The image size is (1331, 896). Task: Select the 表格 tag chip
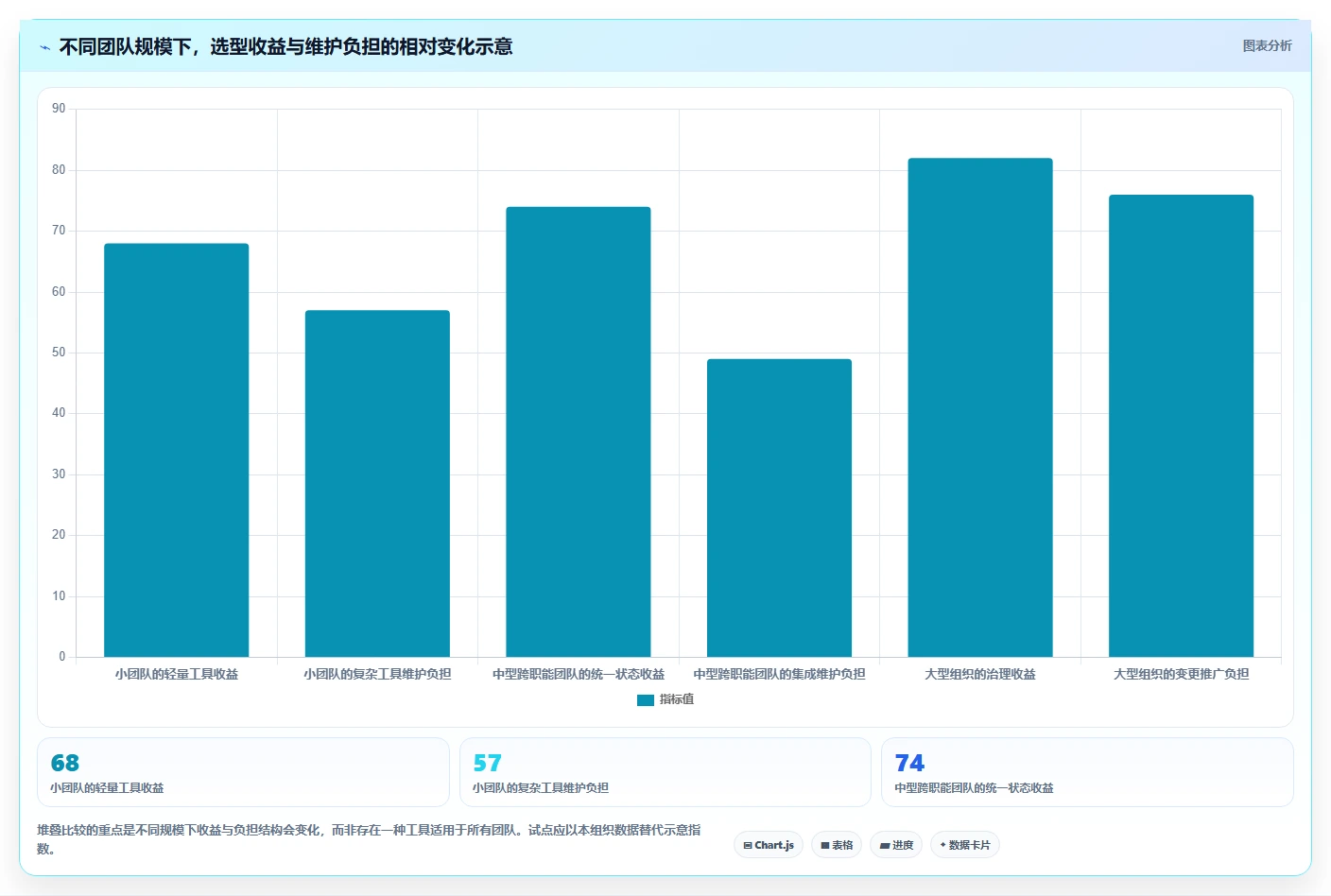coord(837,845)
